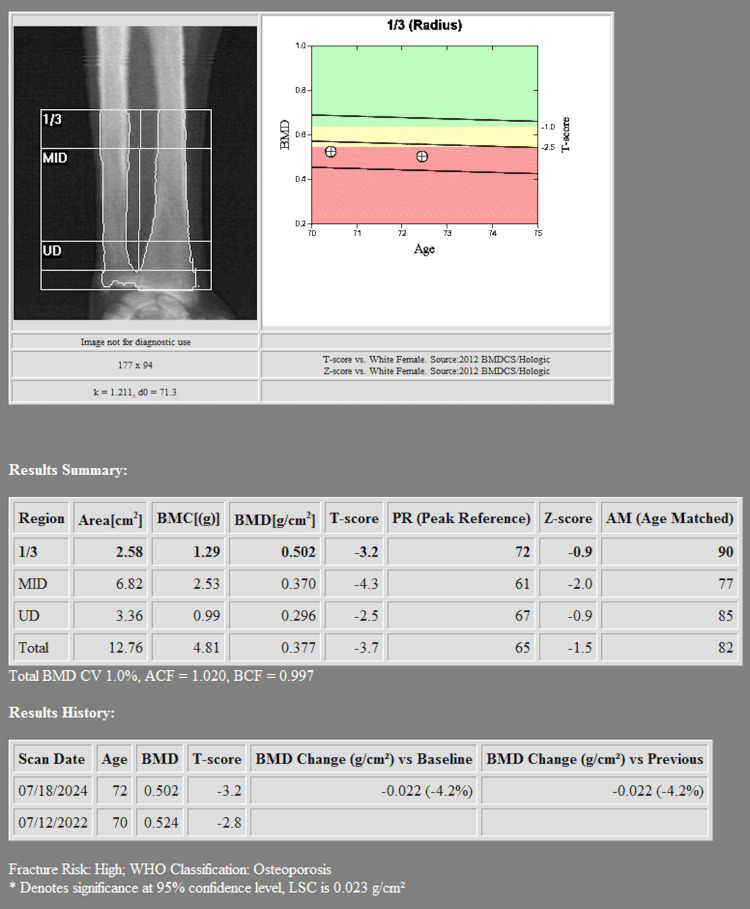Click the 1/3 BMC value 1.29
Image resolution: width=750 pixels, height=909 pixels.
click(x=207, y=552)
